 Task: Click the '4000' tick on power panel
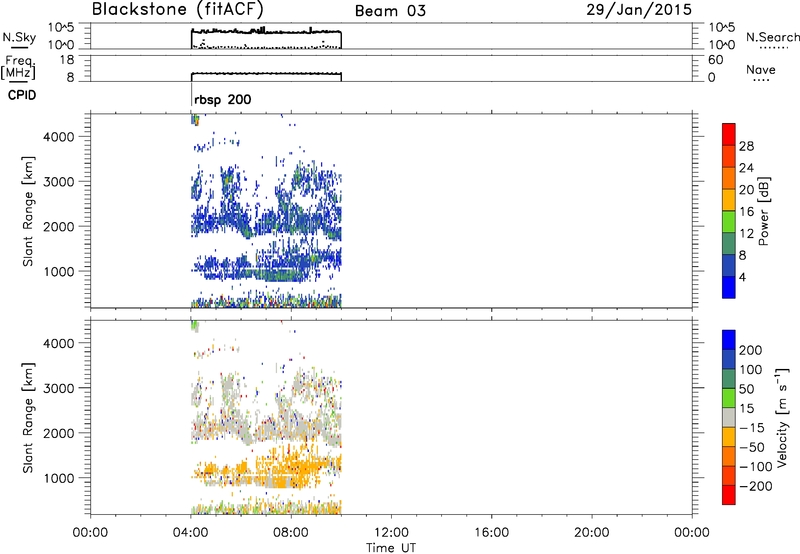[x=58, y=137]
